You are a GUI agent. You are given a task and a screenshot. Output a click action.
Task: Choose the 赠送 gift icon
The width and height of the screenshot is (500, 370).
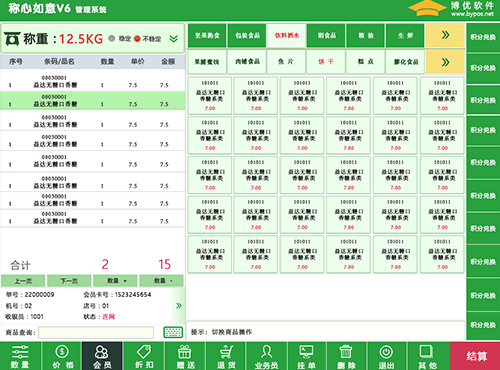tap(185, 356)
